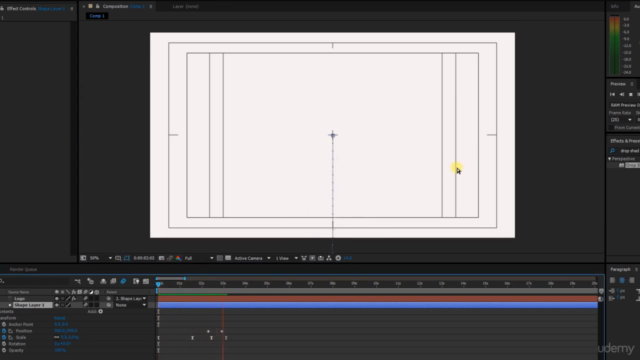Click the Opacity stopwatch icon
This screenshot has width=640, height=360.
(4, 351)
